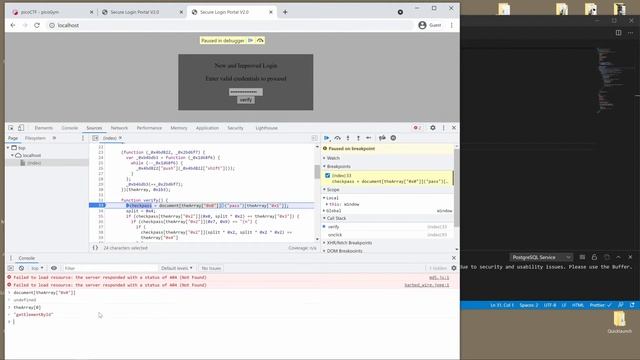Toggle the navigator sidebar icon beside (index) tab

point(95,138)
